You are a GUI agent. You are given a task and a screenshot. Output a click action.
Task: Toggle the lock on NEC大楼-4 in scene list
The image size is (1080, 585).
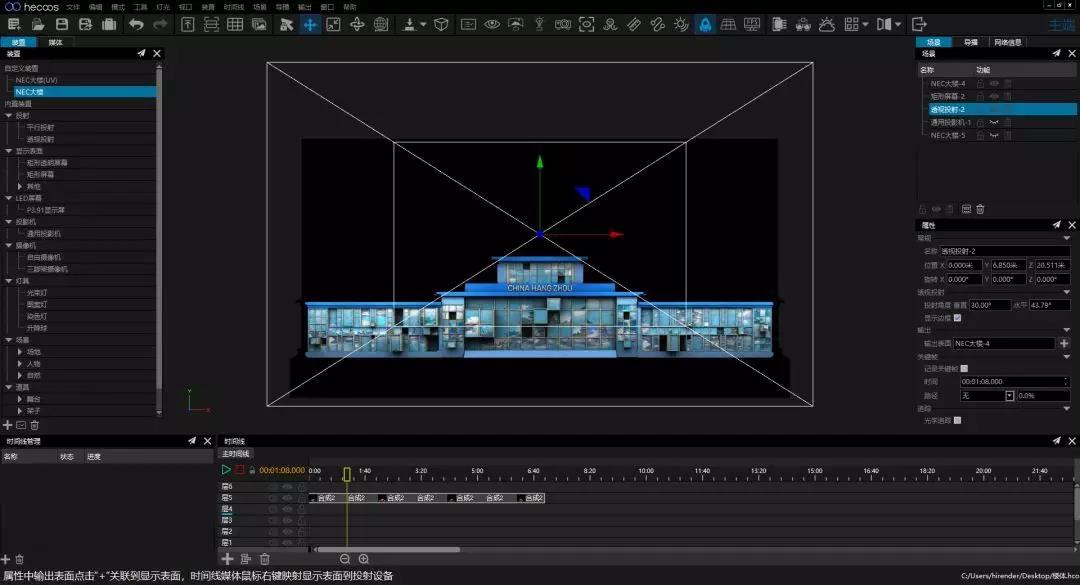click(980, 83)
